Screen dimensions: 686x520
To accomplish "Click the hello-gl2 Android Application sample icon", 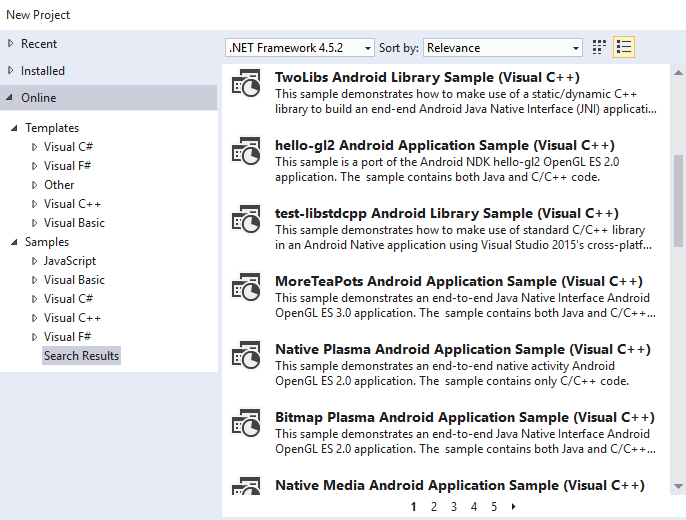I will (x=246, y=154).
